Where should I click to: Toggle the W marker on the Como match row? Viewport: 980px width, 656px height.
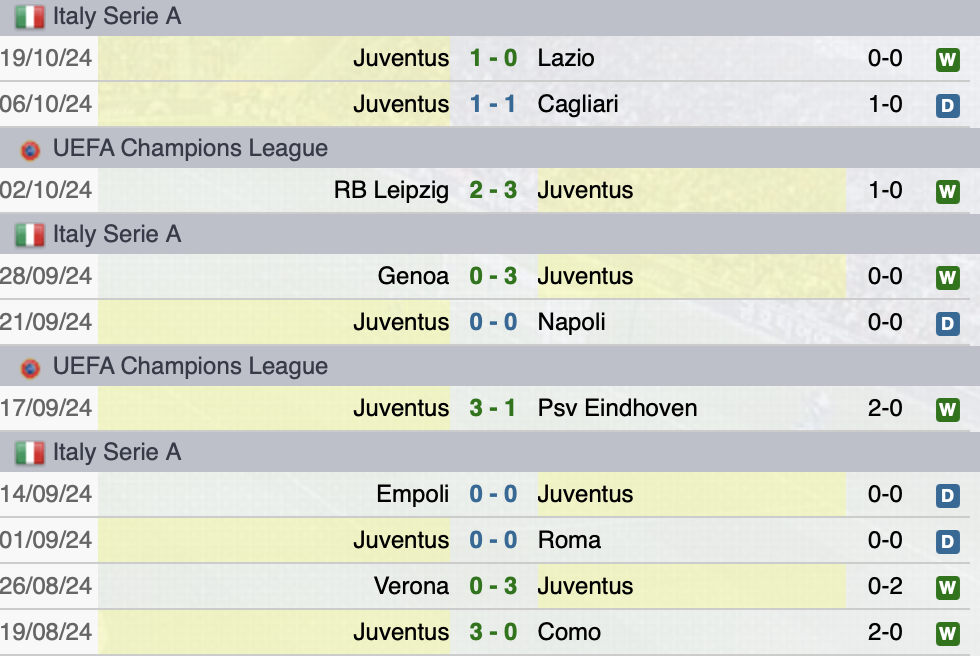(949, 631)
